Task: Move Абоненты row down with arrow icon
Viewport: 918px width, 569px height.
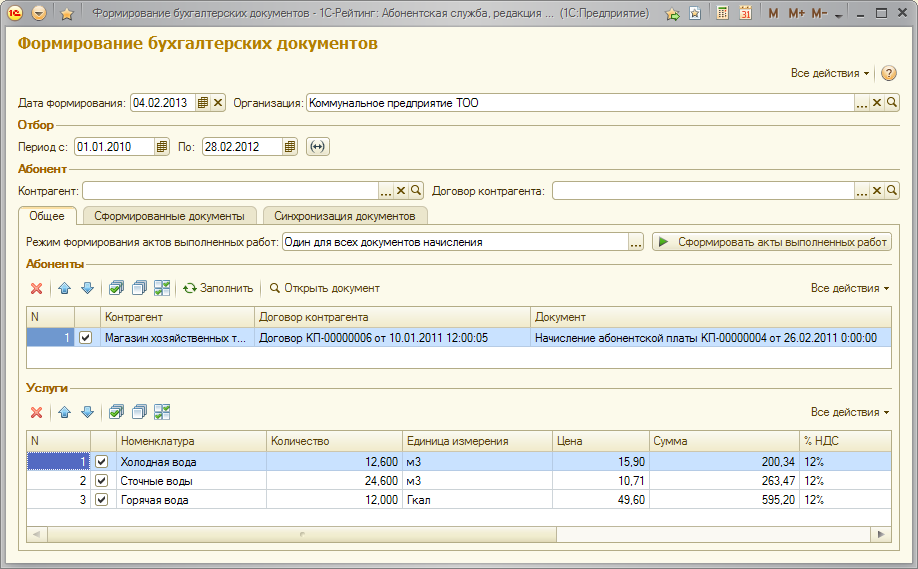Action: 87,288
